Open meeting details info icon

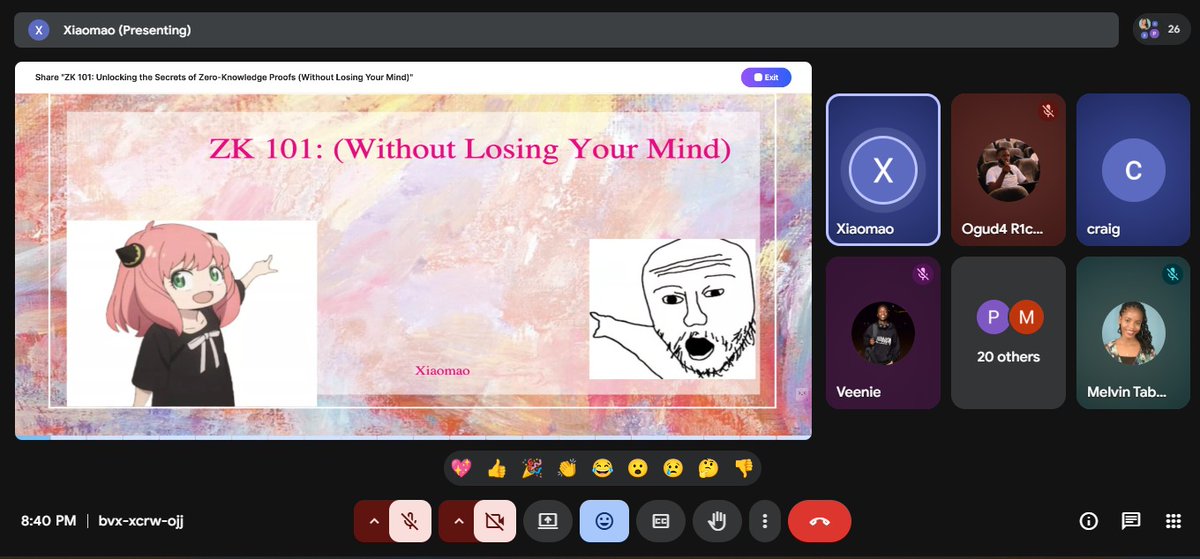1089,521
